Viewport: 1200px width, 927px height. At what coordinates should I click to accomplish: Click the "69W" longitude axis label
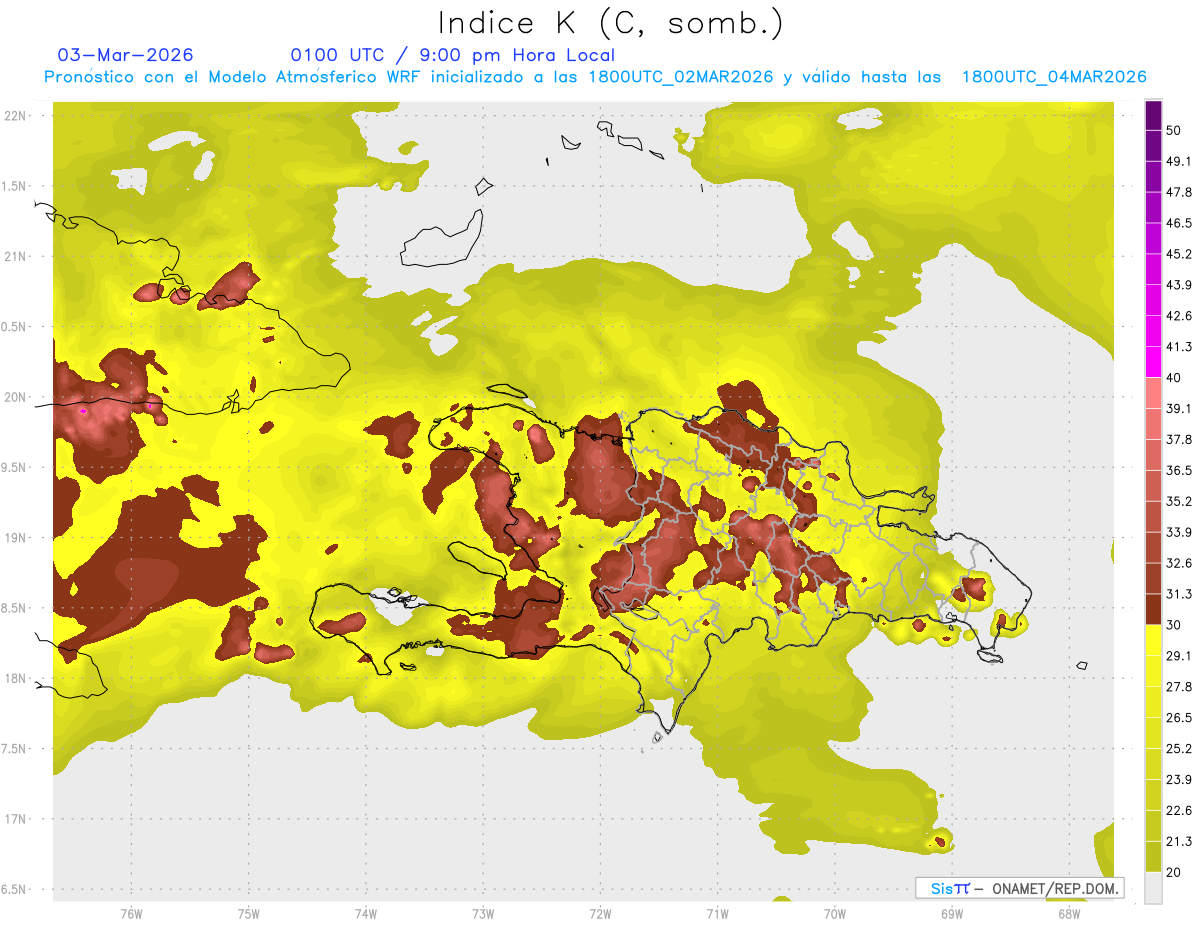point(952,914)
